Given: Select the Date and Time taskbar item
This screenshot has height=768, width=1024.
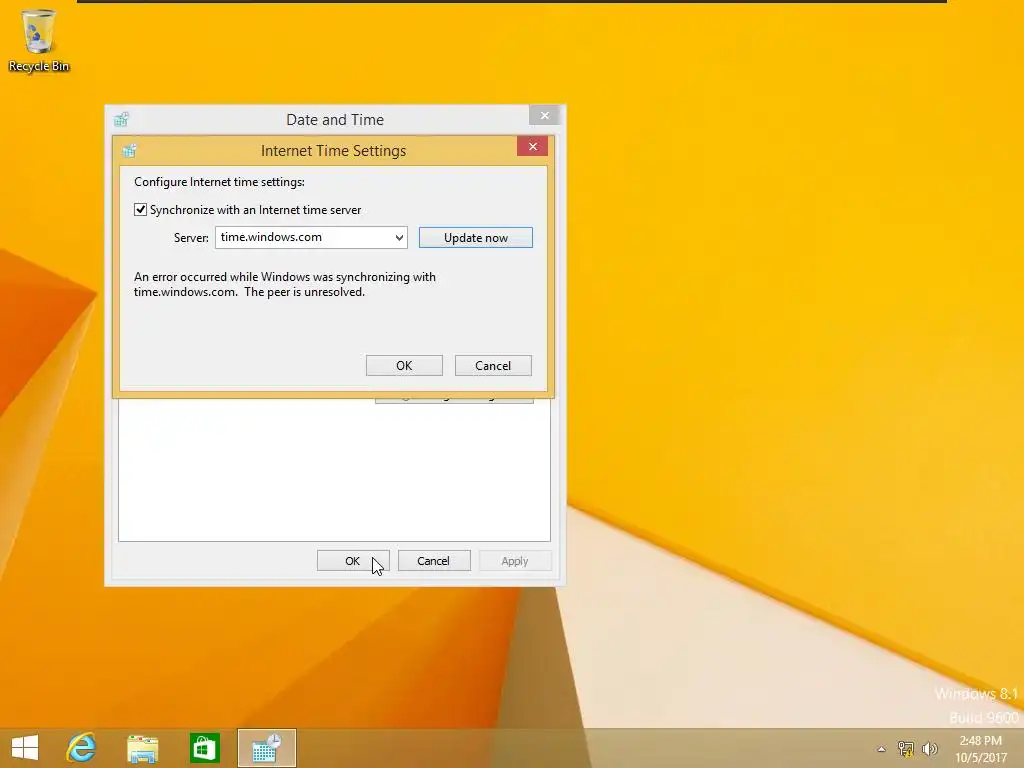Looking at the screenshot, I should click(266, 748).
